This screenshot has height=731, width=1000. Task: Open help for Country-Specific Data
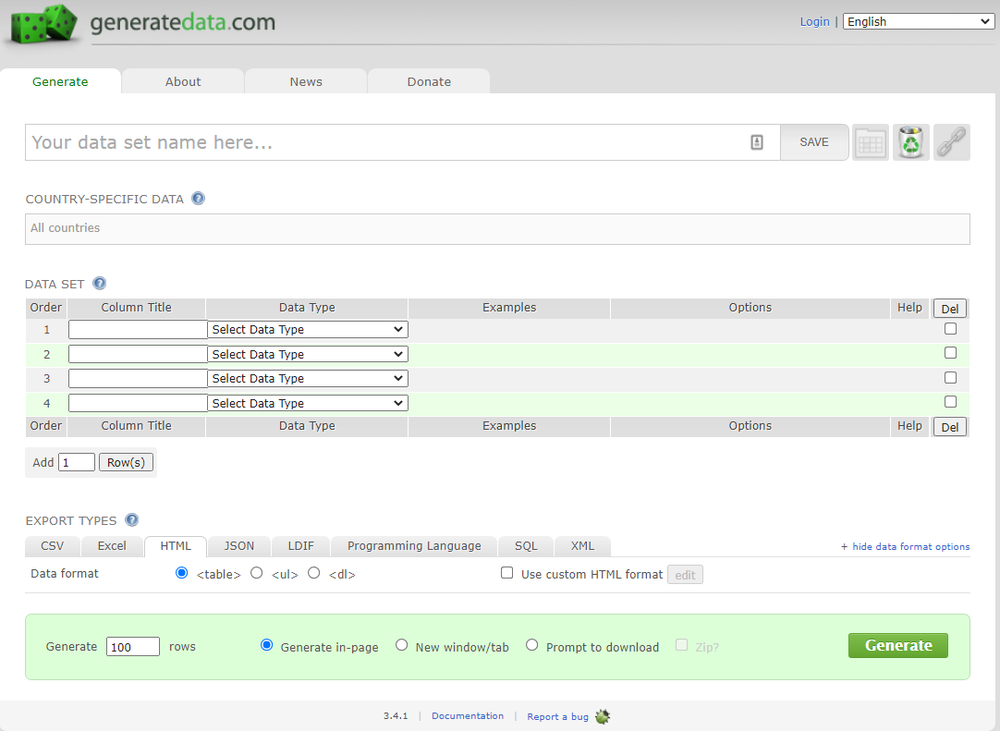pos(197,198)
